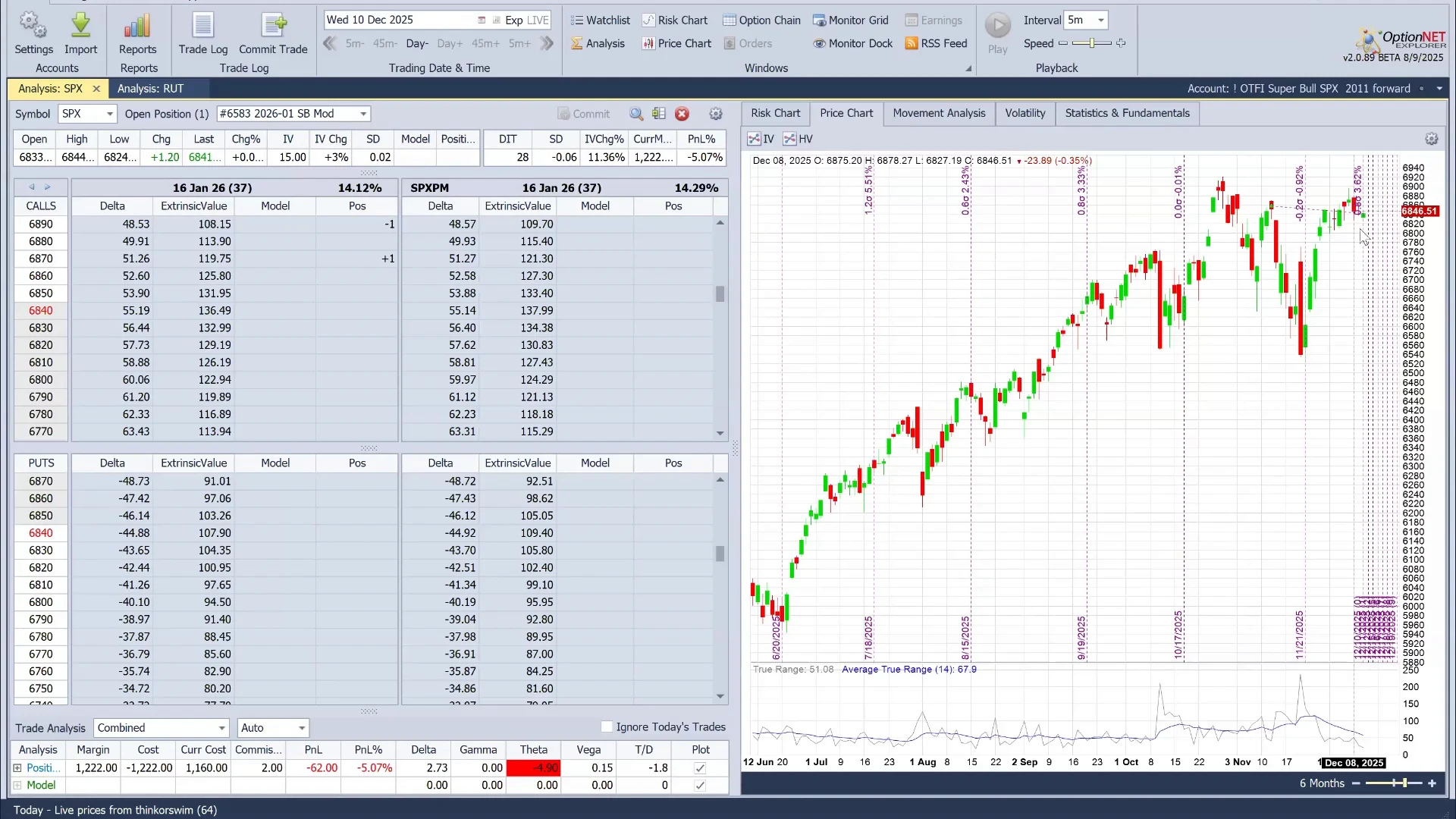Check the Ignore Today's Trades box

pos(607,726)
